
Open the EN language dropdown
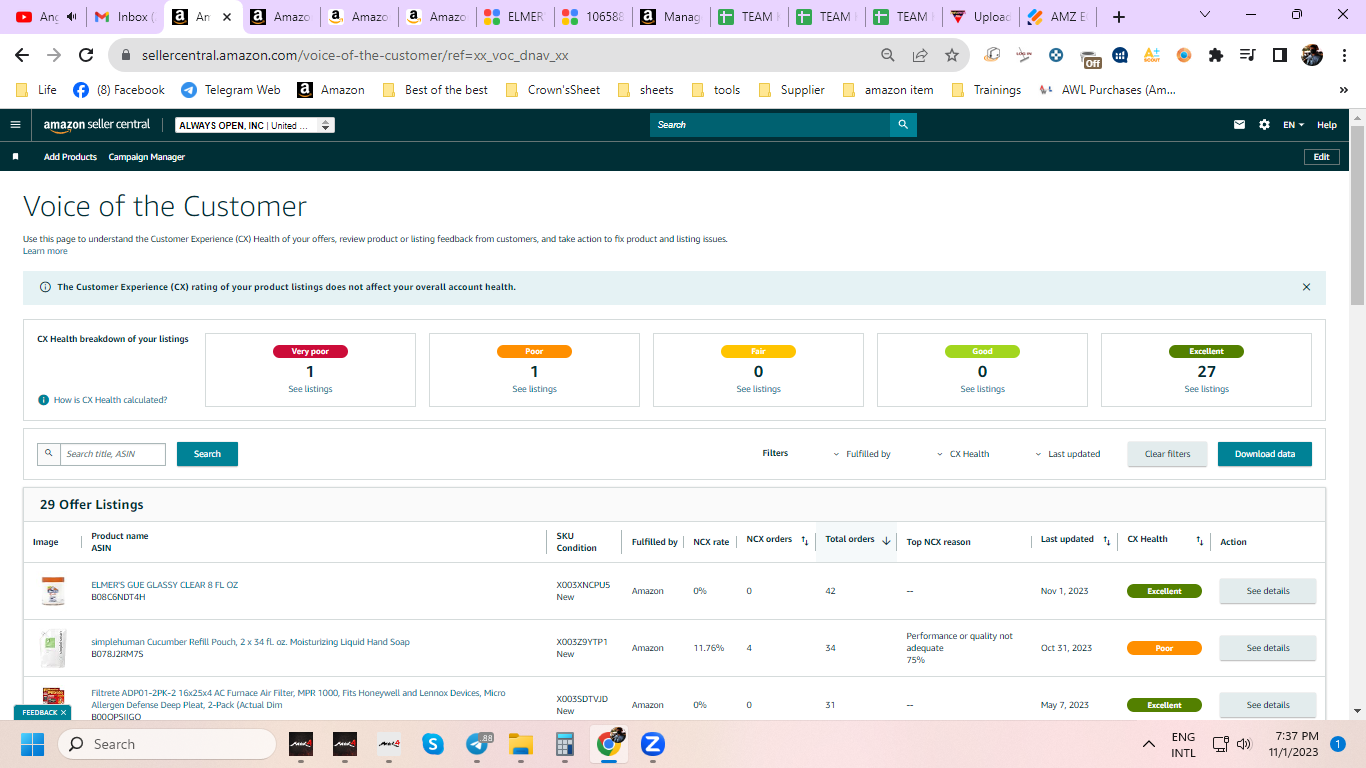(1294, 125)
